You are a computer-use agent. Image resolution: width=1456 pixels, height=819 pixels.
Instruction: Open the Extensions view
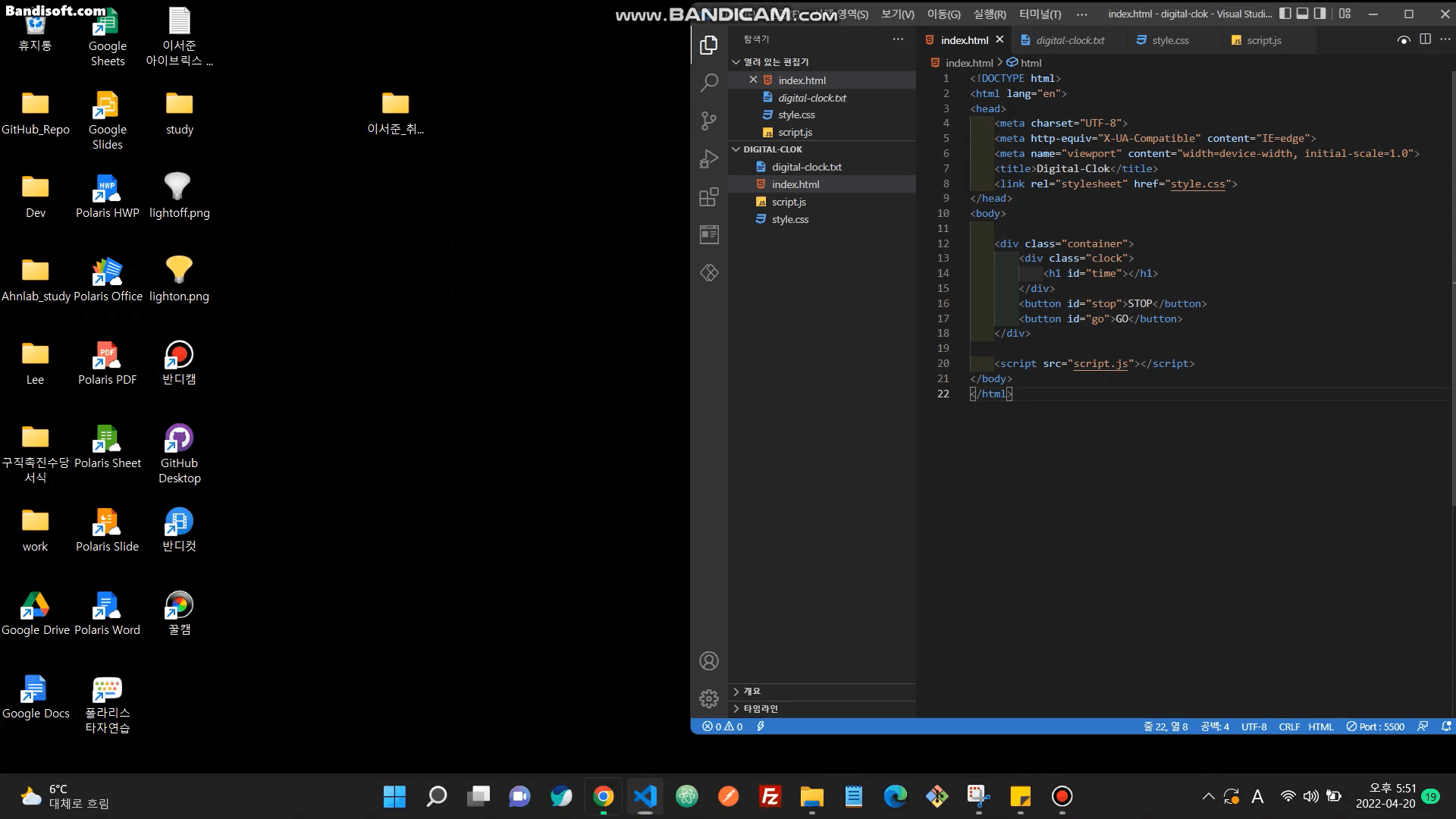click(x=709, y=197)
